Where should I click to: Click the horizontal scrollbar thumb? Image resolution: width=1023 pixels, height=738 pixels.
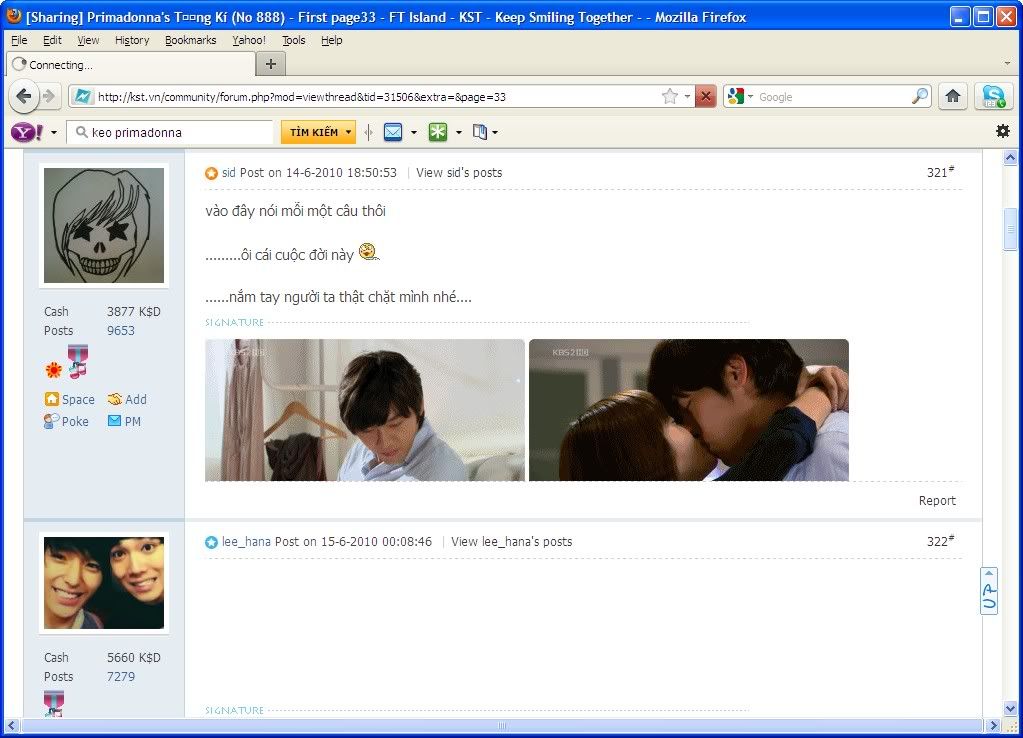[502, 725]
